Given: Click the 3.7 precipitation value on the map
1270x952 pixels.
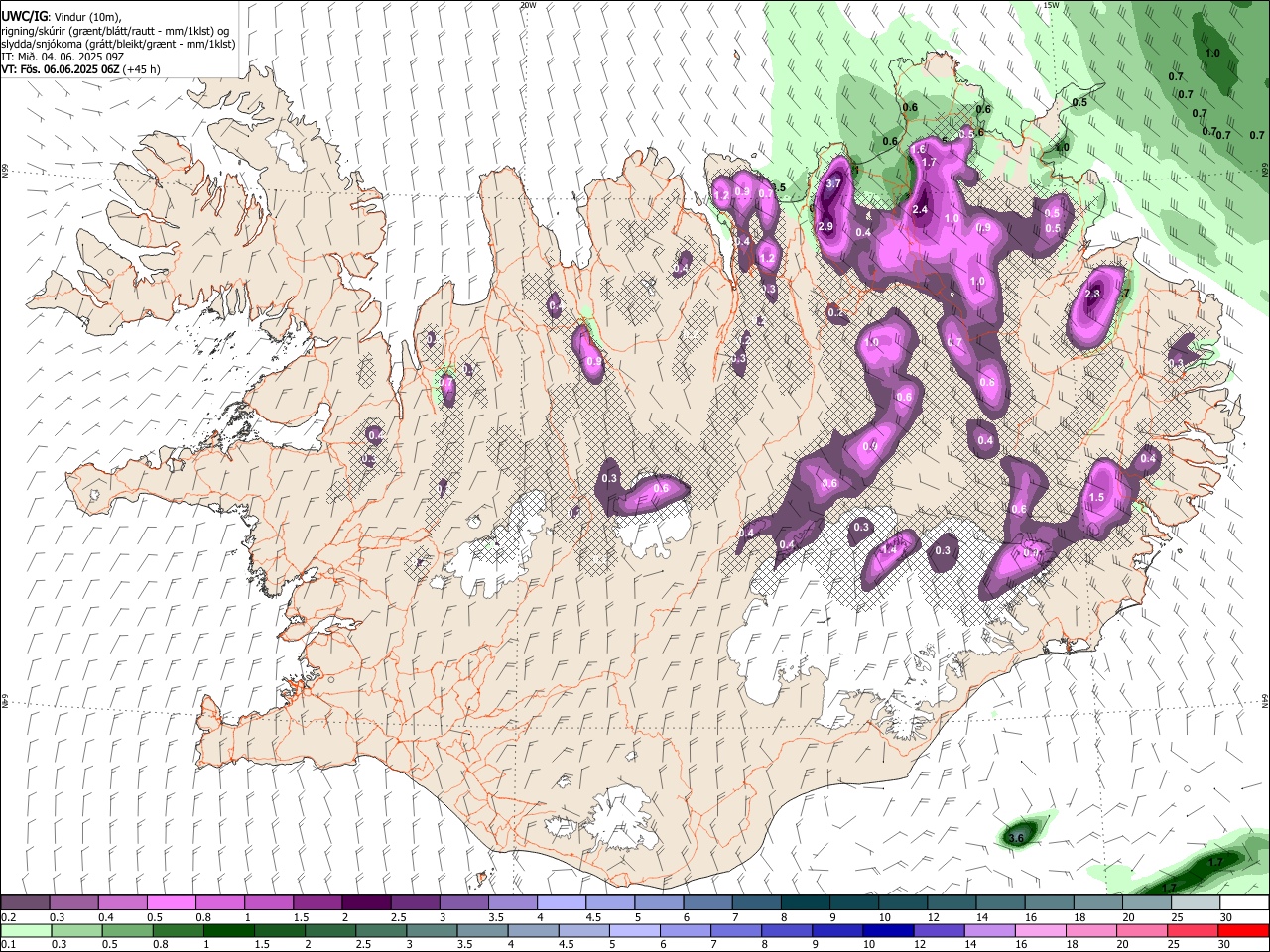Looking at the screenshot, I should pos(833,183).
